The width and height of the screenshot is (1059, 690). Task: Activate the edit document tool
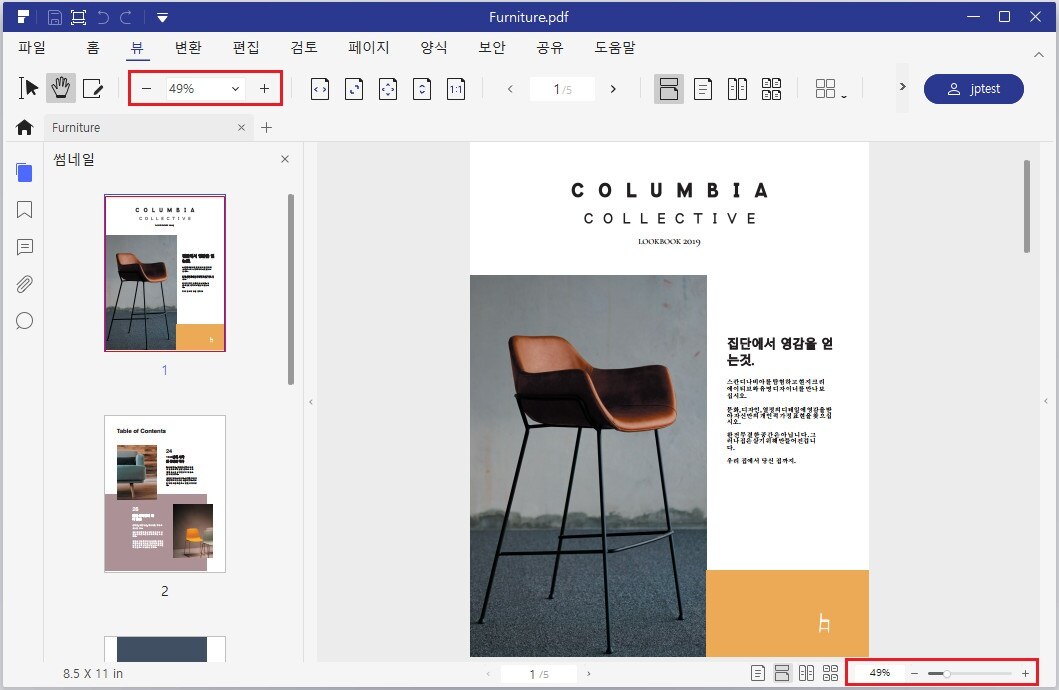pyautogui.click(x=93, y=88)
